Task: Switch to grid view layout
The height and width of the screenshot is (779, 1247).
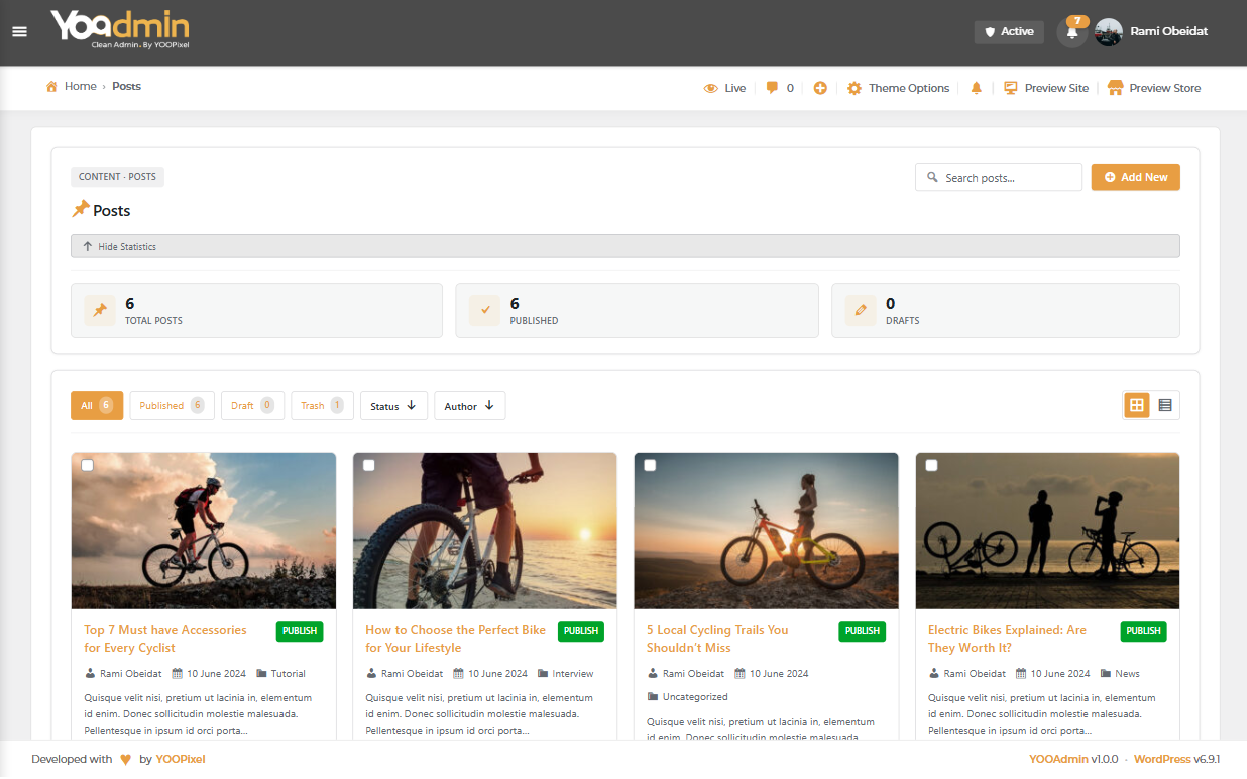Action: click(1137, 405)
